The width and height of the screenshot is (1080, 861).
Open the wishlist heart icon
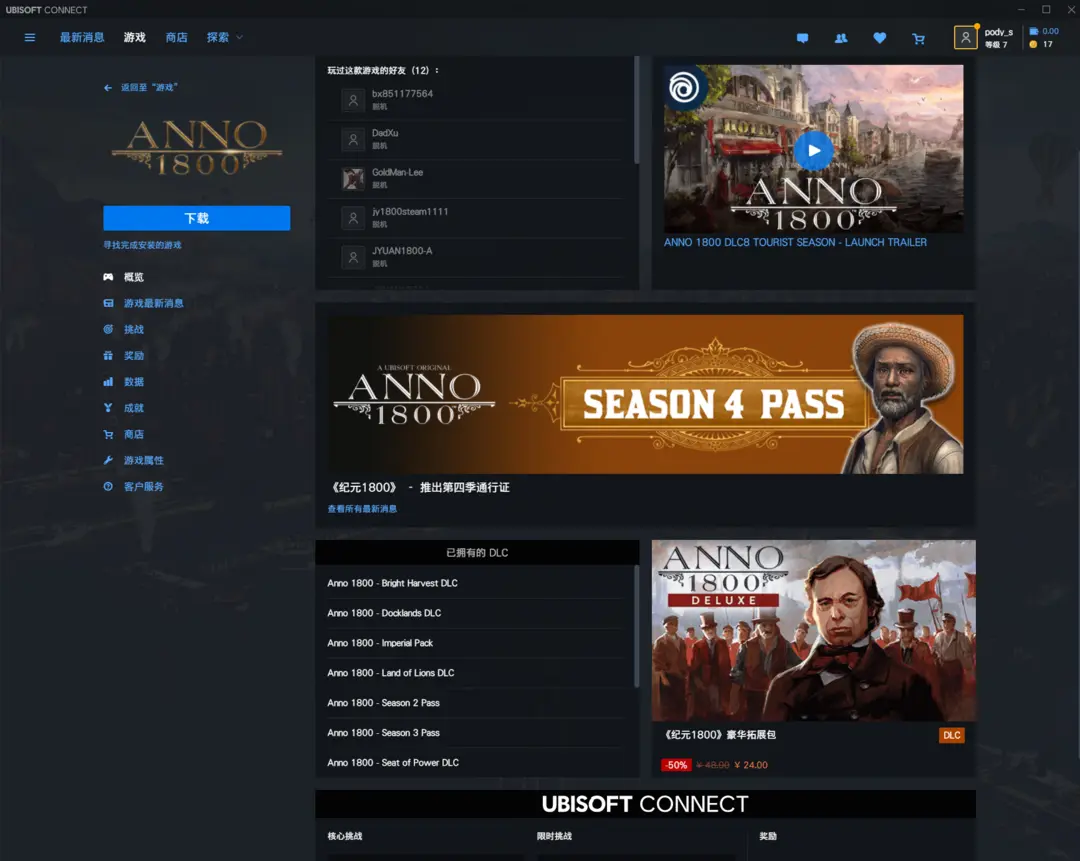tap(880, 39)
